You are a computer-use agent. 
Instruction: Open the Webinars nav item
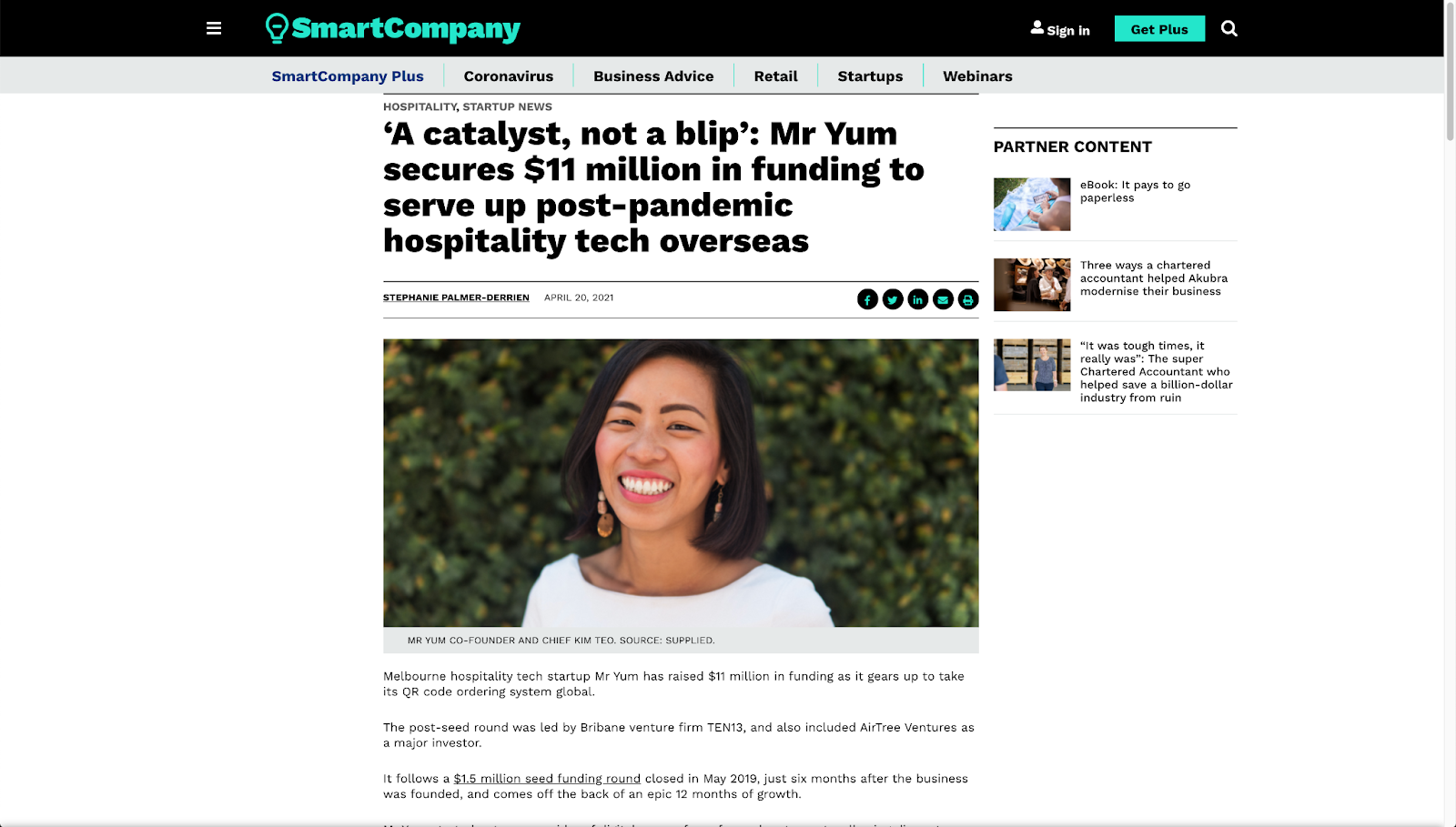point(977,76)
